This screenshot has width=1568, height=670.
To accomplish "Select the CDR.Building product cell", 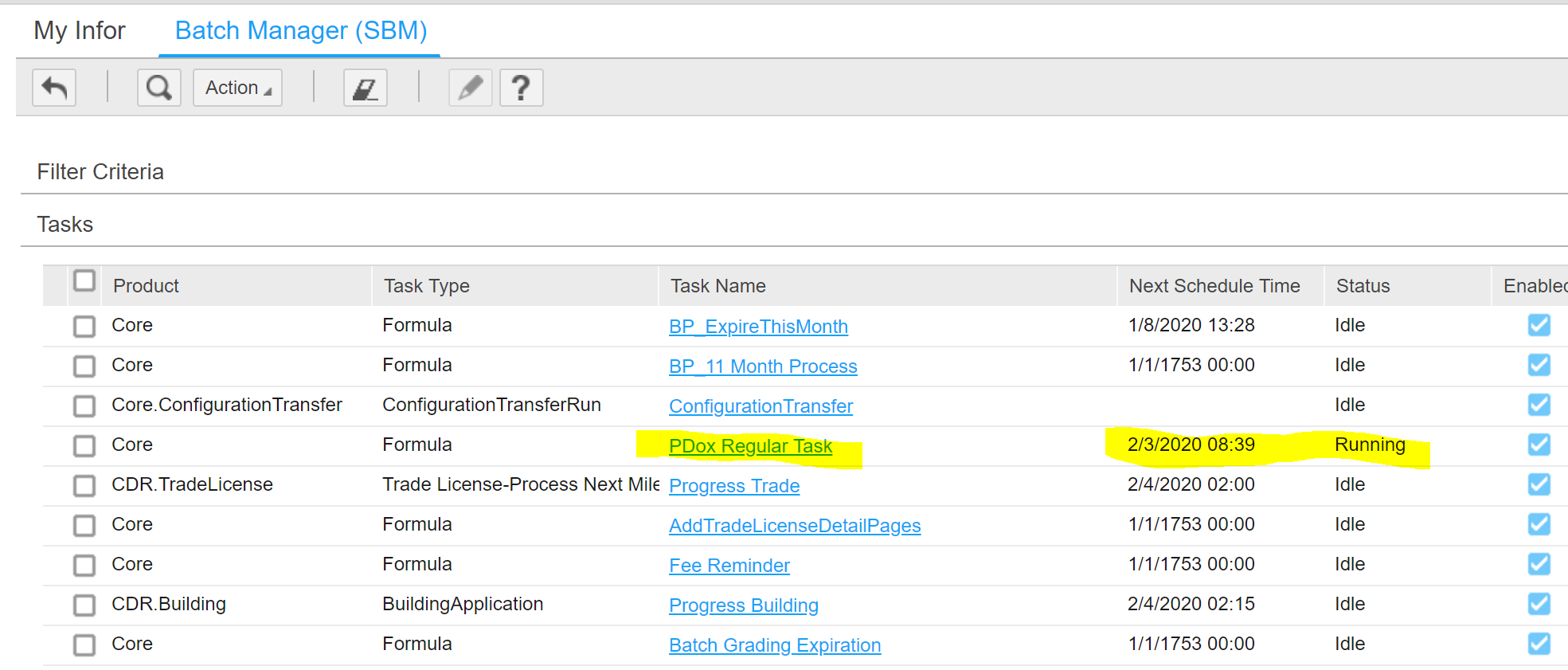I will [169, 604].
